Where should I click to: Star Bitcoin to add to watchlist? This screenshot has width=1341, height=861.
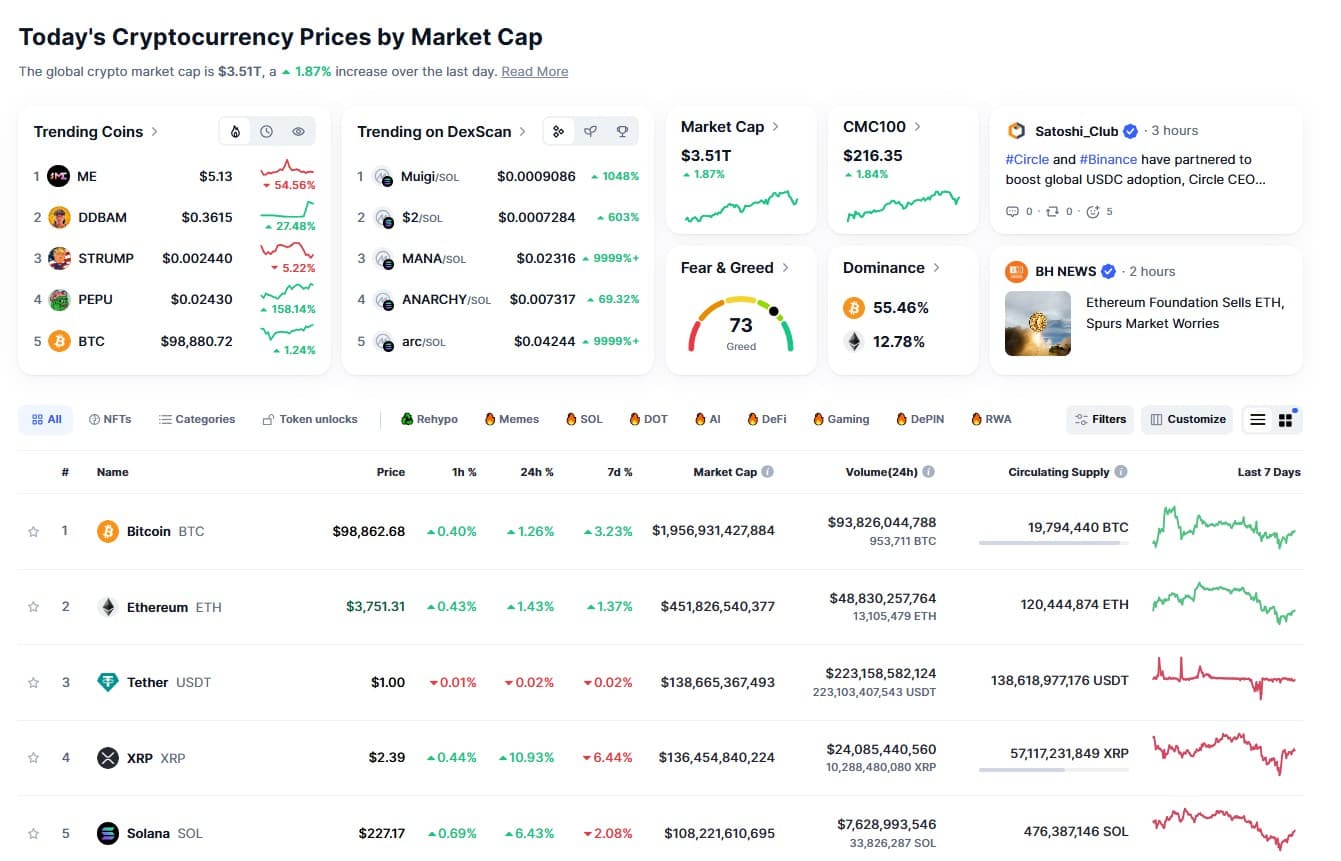pyautogui.click(x=33, y=532)
